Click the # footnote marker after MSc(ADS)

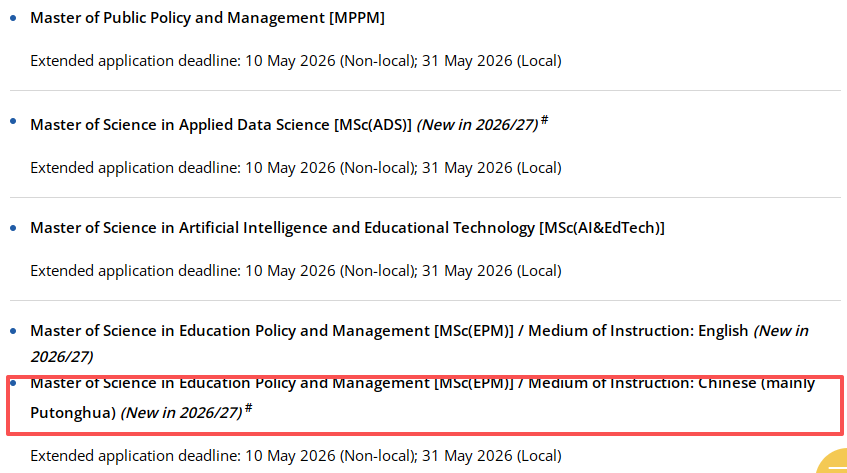pyautogui.click(x=544, y=120)
